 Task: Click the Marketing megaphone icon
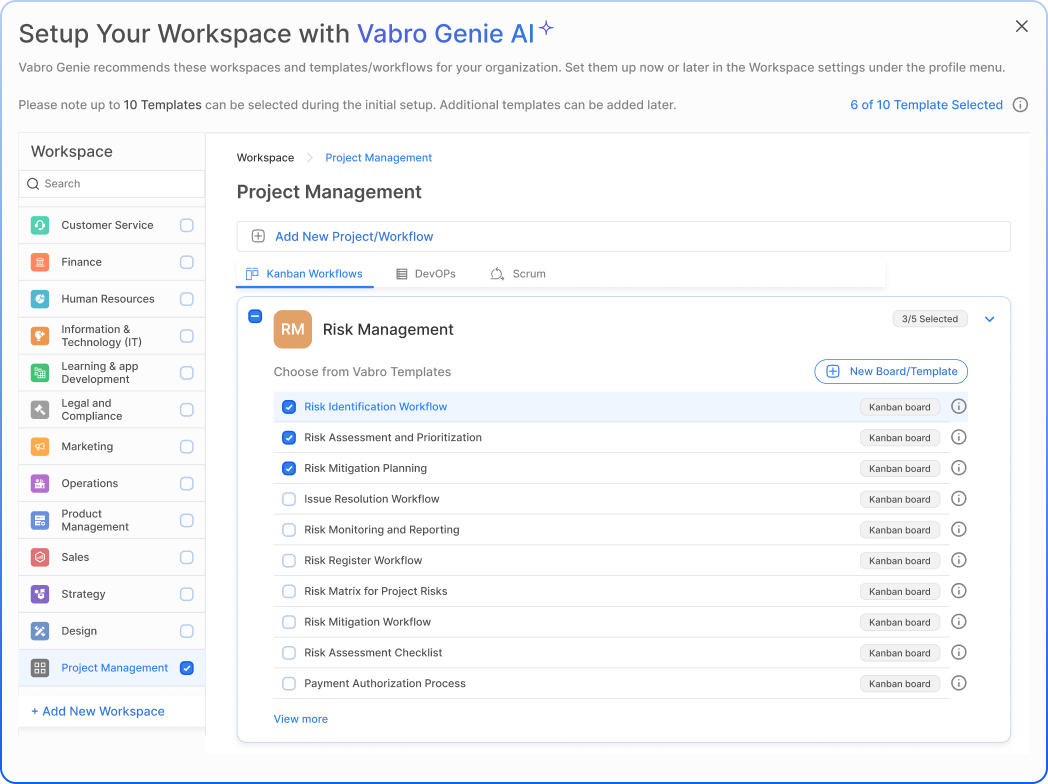pyautogui.click(x=40, y=447)
